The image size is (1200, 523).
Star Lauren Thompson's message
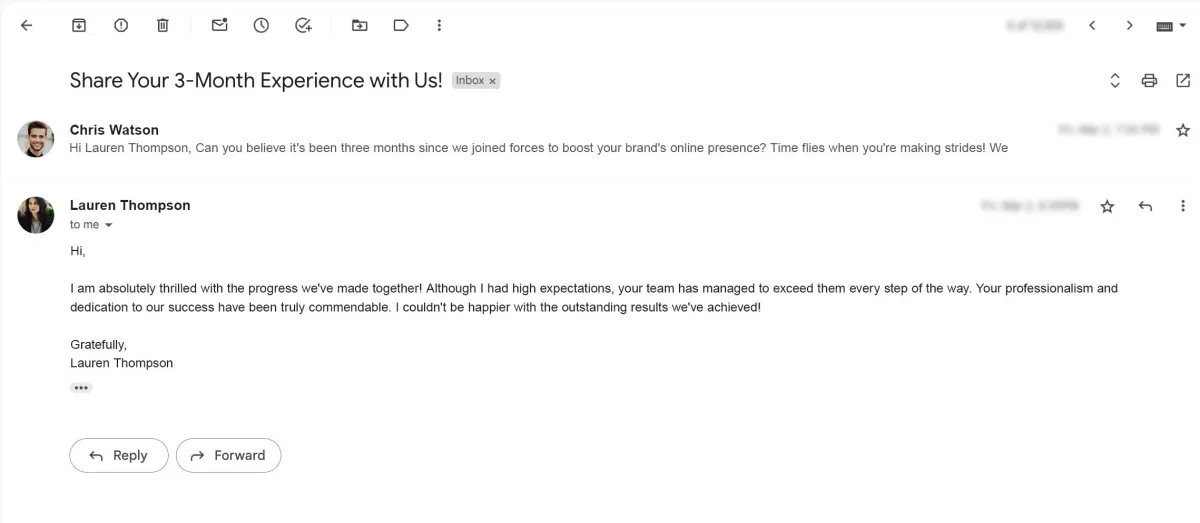1107,206
